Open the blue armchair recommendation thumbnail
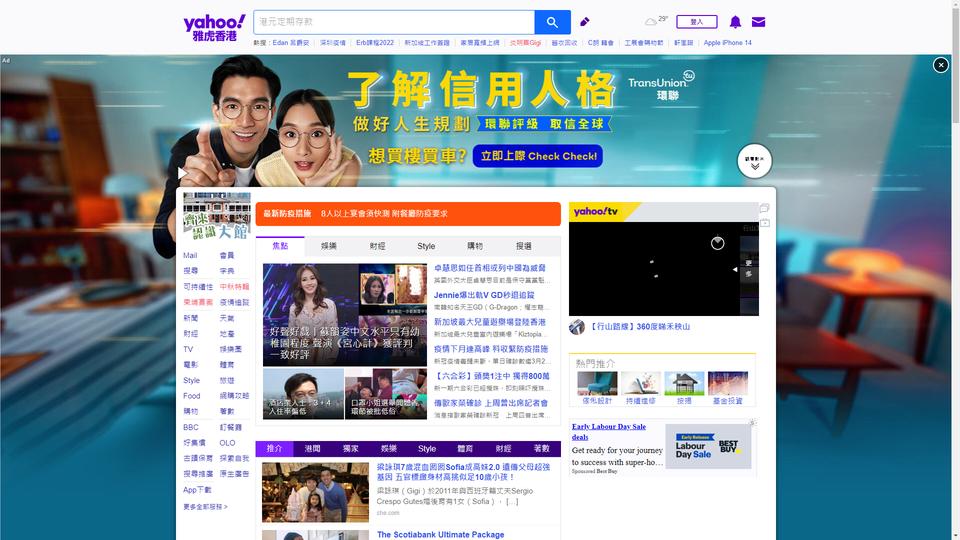 597,384
